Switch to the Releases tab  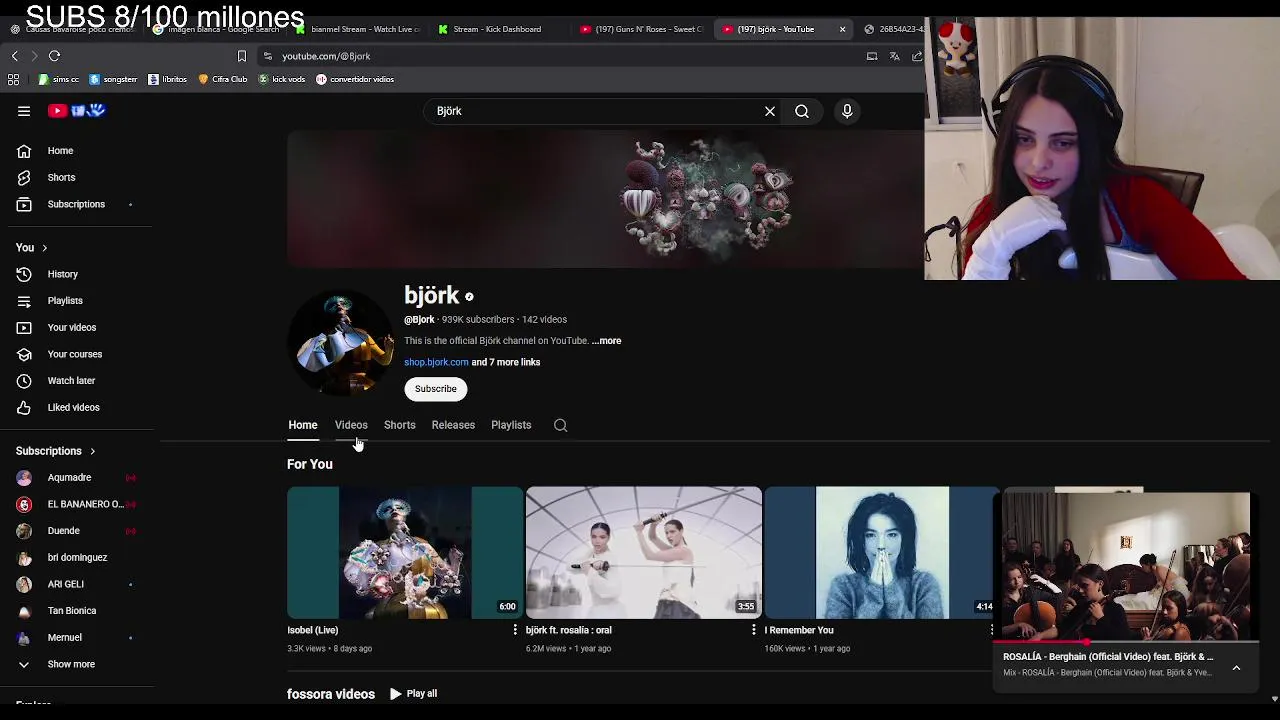pyautogui.click(x=453, y=425)
